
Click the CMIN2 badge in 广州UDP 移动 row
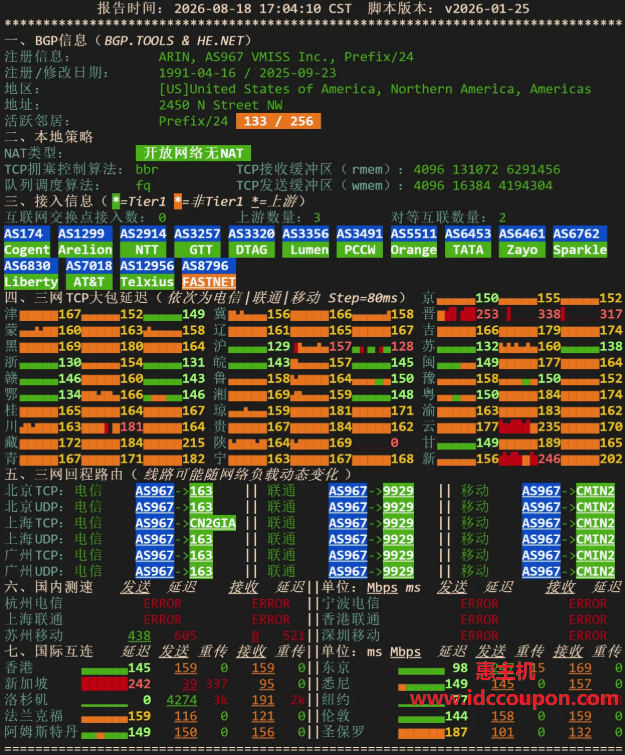coord(596,571)
